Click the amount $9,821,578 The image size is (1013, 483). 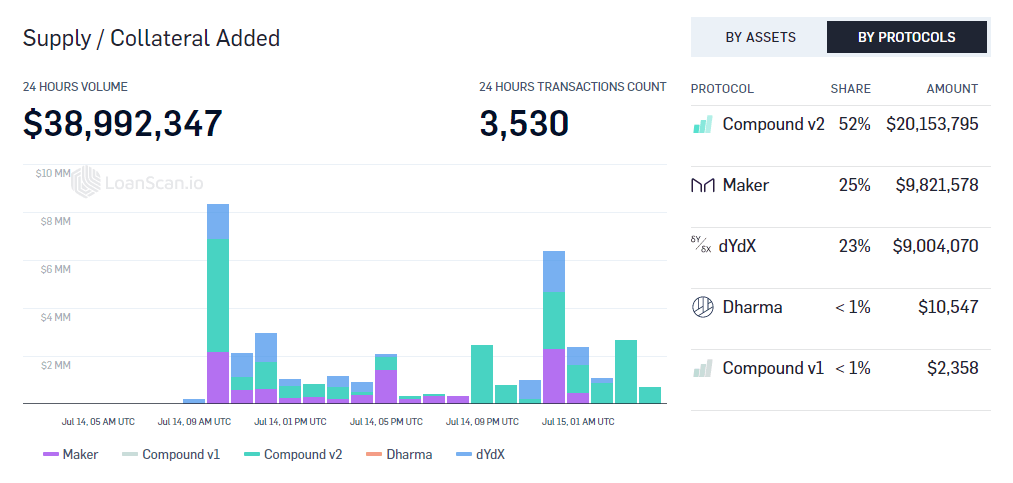point(937,185)
